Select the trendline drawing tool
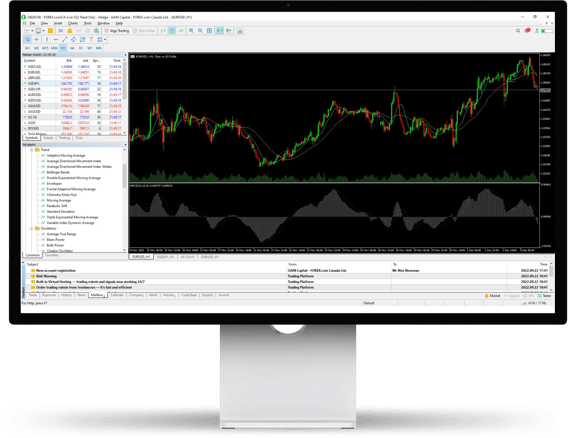Image resolution: width=576 pixels, height=438 pixels. point(65,39)
